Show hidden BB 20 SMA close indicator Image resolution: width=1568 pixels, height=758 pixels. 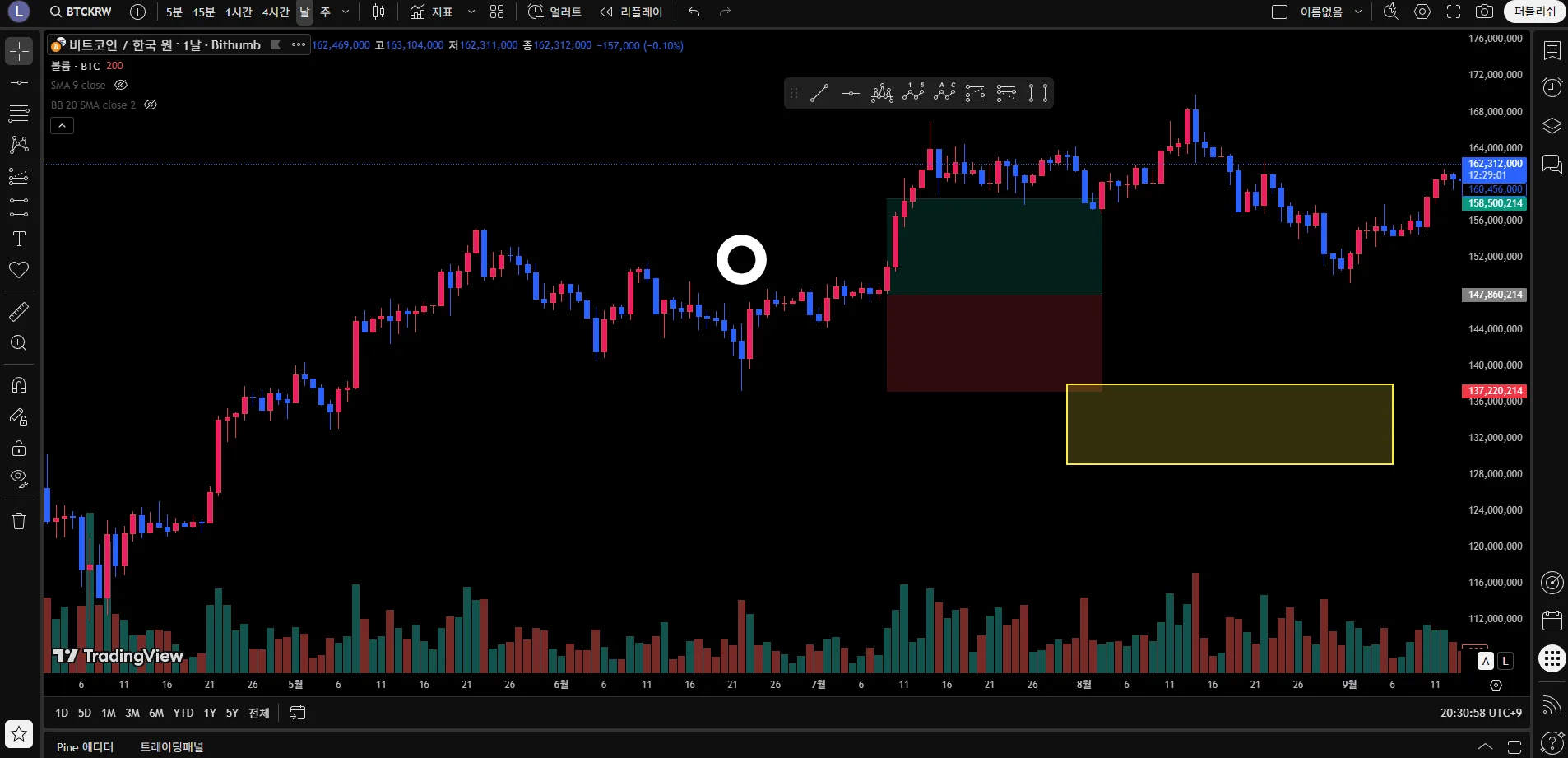(x=151, y=105)
